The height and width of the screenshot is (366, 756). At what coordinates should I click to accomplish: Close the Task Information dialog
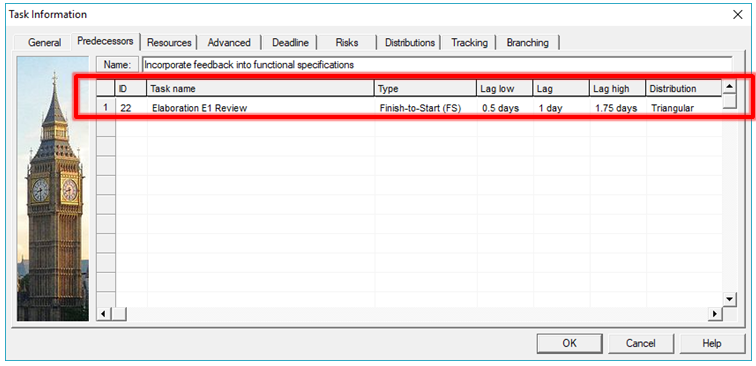(x=738, y=14)
